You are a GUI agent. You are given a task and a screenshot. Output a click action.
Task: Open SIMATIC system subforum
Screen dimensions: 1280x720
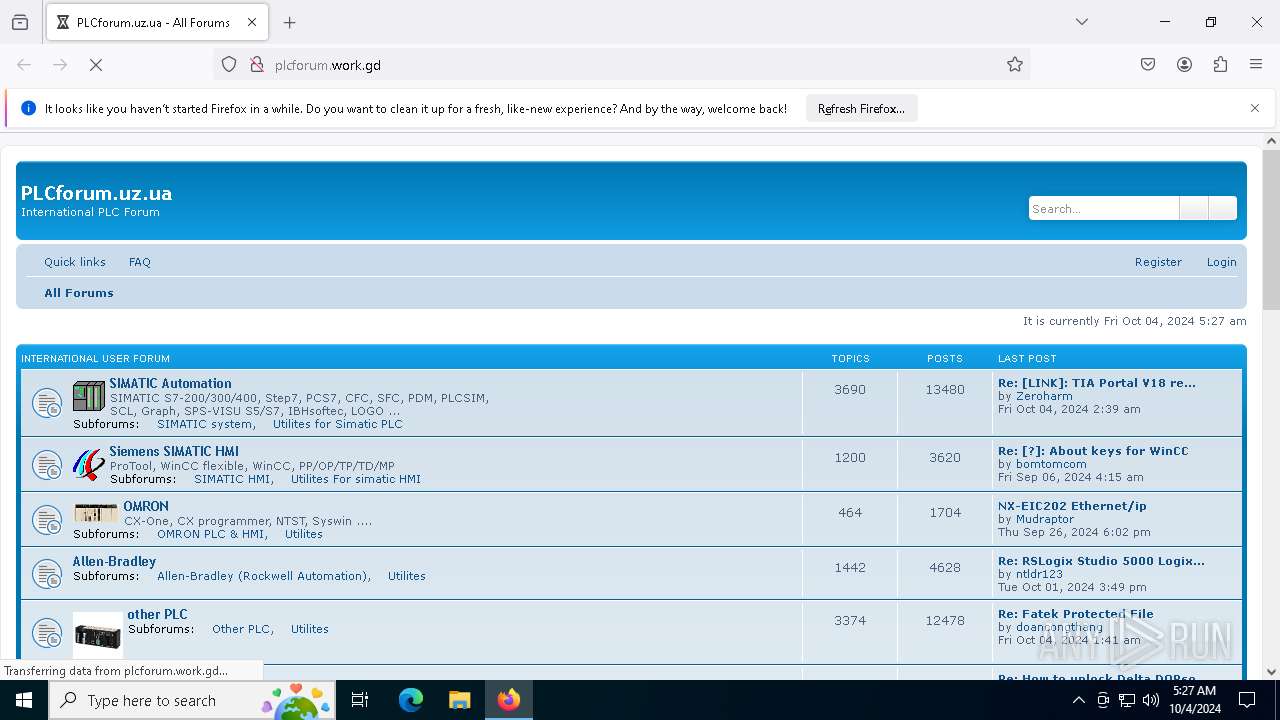click(x=205, y=424)
